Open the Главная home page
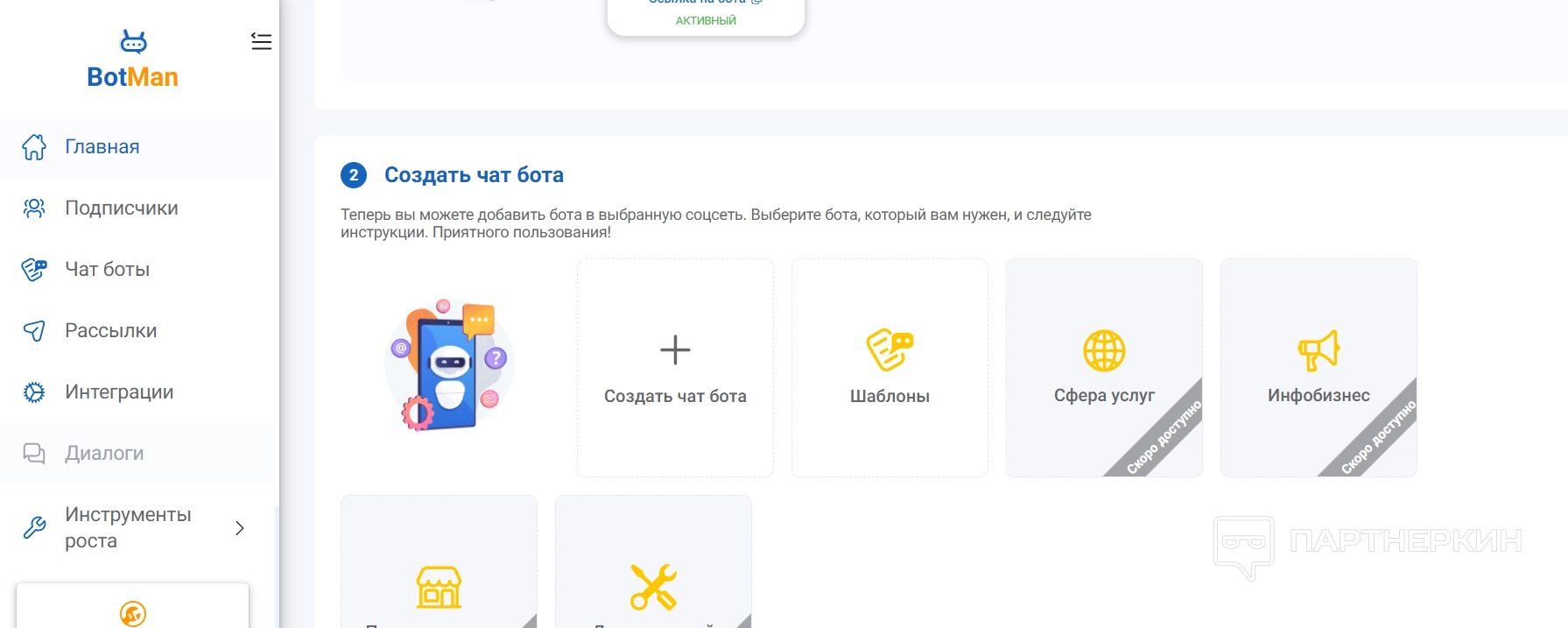This screenshot has height=628, width=1568. click(102, 147)
